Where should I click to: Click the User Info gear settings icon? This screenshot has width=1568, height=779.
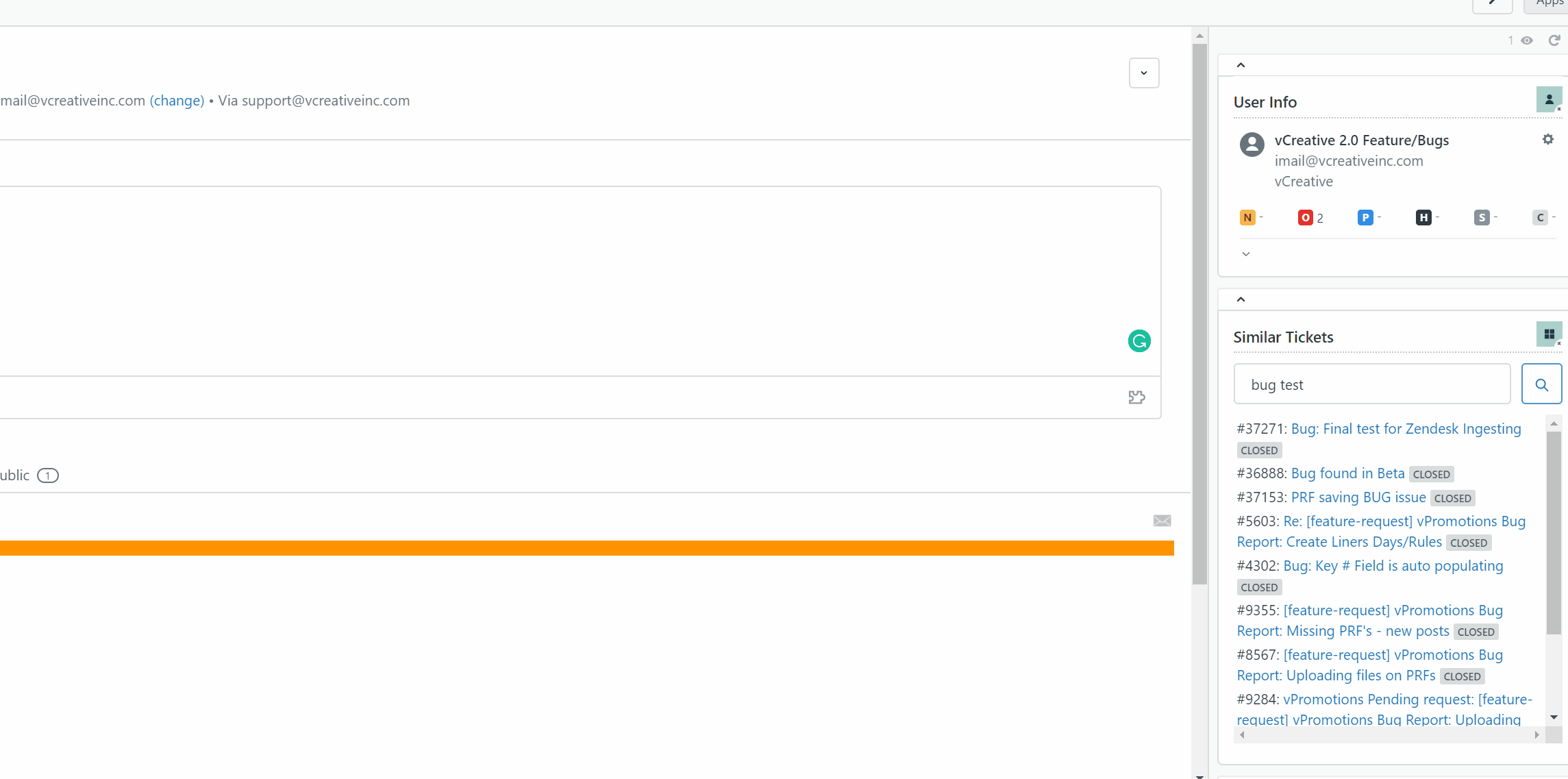[x=1549, y=139]
